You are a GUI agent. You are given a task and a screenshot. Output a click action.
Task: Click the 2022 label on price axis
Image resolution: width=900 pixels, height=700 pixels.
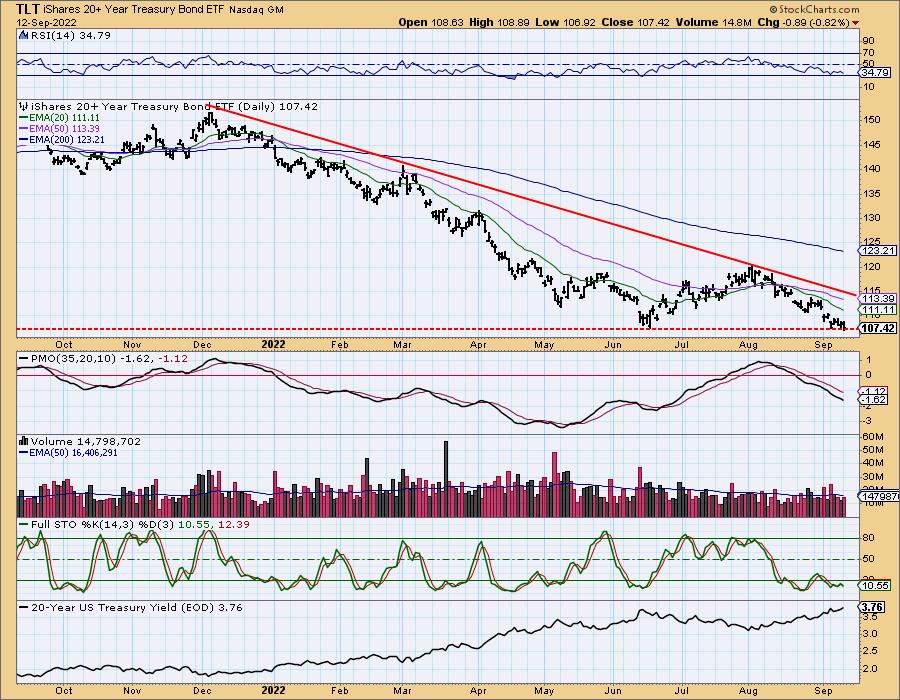(x=273, y=345)
